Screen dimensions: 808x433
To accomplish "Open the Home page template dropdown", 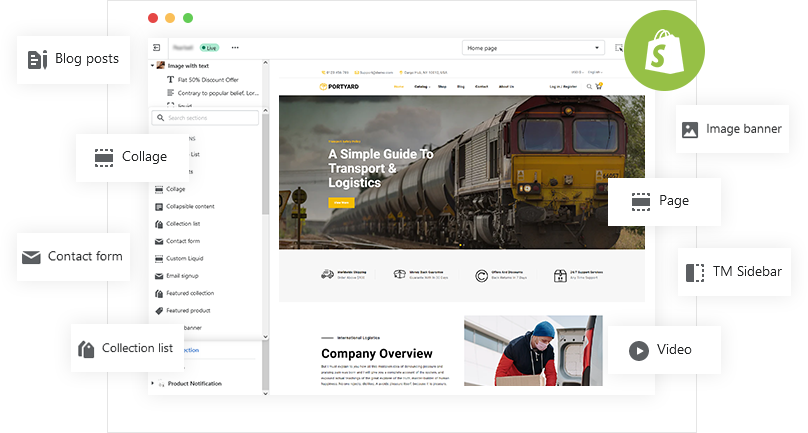I will [533, 47].
